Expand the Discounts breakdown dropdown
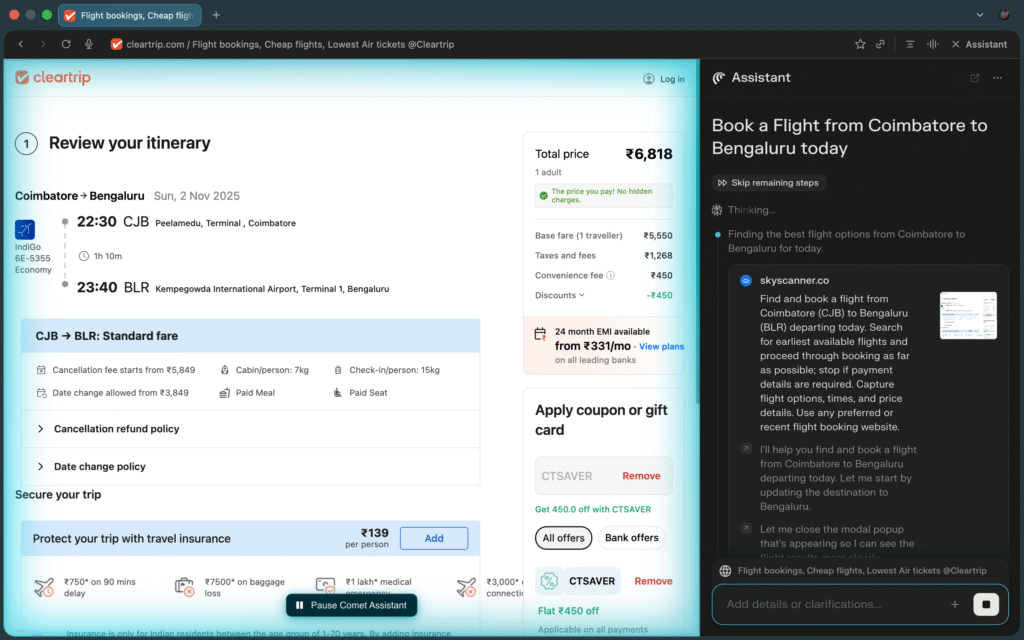This screenshot has width=1024, height=640. (560, 295)
